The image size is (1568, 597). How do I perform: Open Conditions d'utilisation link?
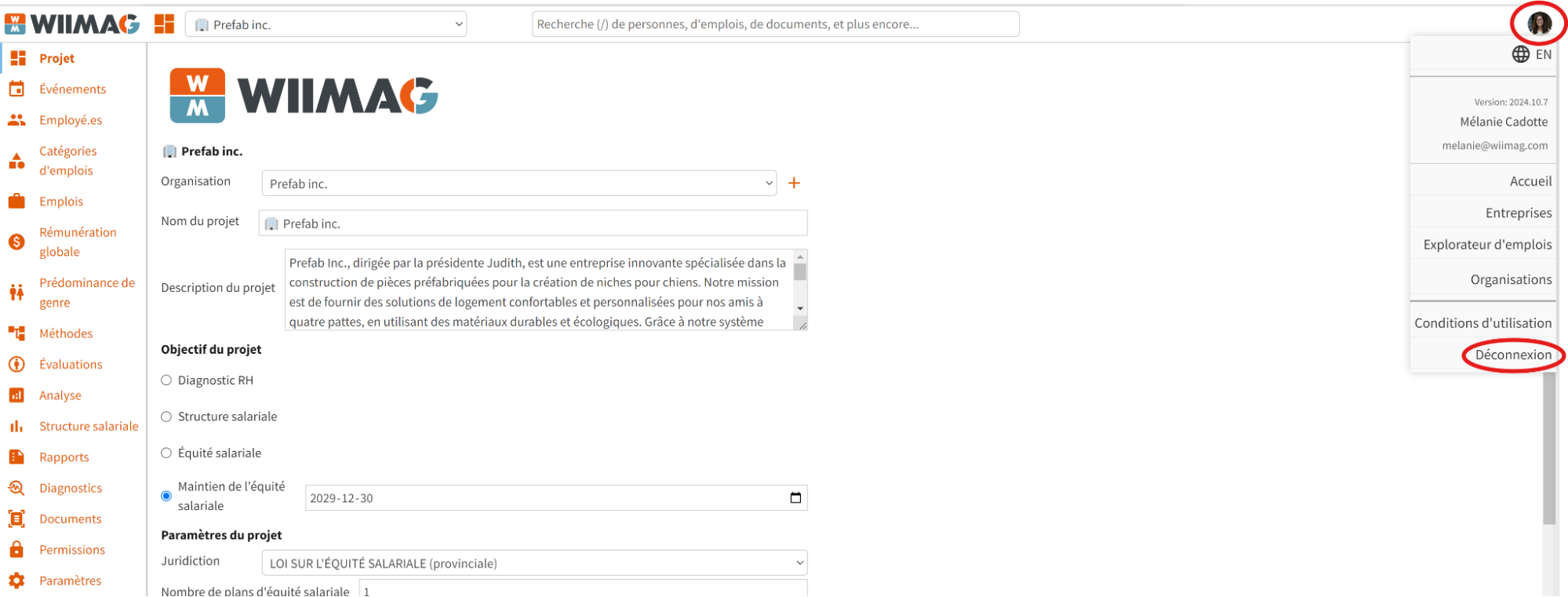click(1483, 323)
